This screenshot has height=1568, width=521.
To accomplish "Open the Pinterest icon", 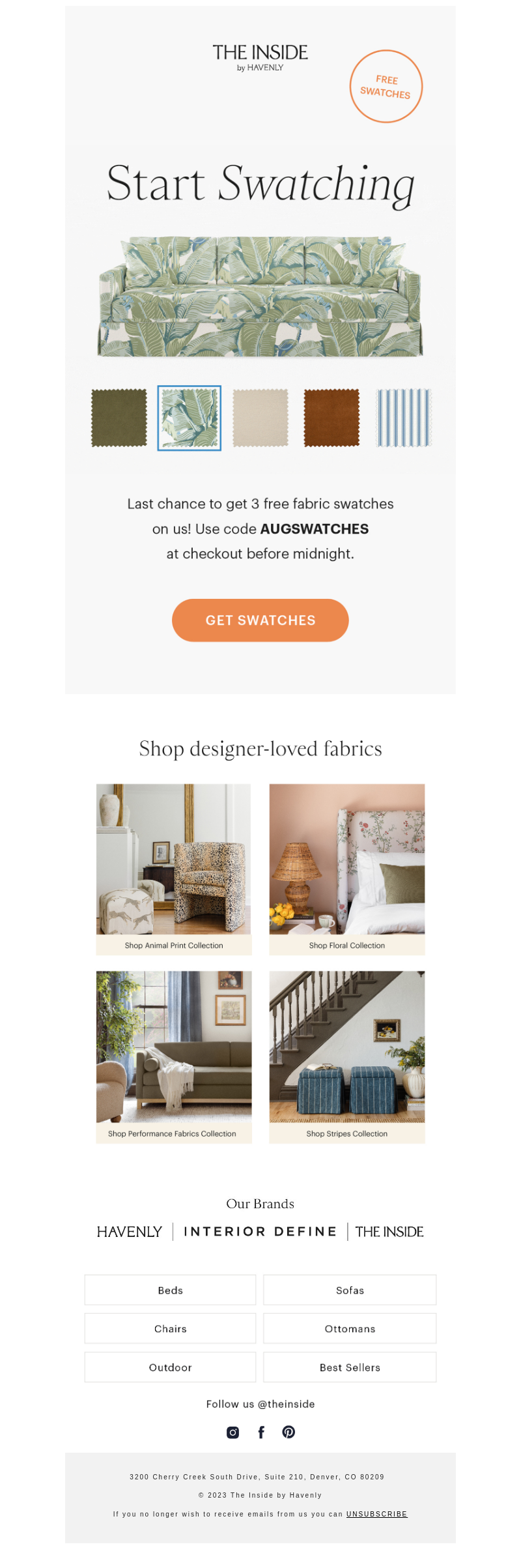I will pyautogui.click(x=289, y=1432).
